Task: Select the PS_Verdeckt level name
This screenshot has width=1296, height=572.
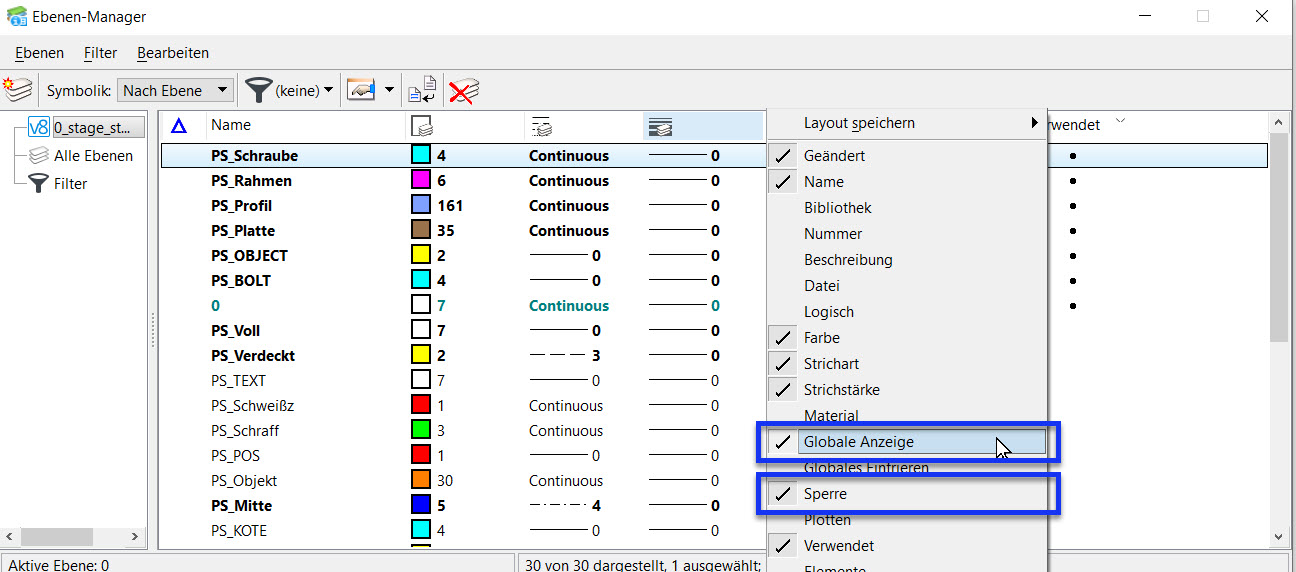Action: [253, 356]
